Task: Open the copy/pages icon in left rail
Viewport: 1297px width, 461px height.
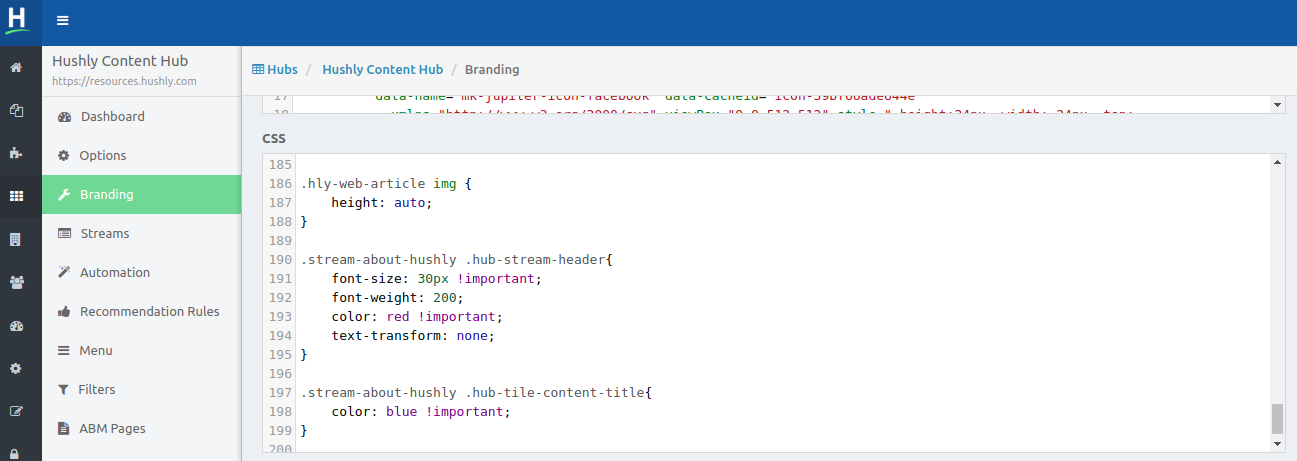Action: click(16, 110)
